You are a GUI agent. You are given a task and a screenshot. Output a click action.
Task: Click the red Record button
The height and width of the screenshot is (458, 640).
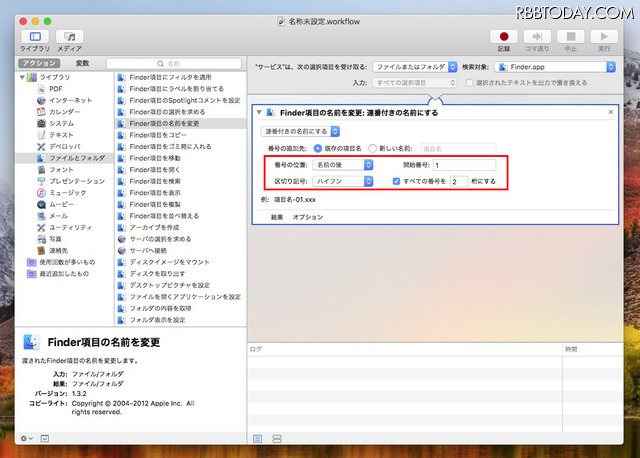tap(504, 37)
